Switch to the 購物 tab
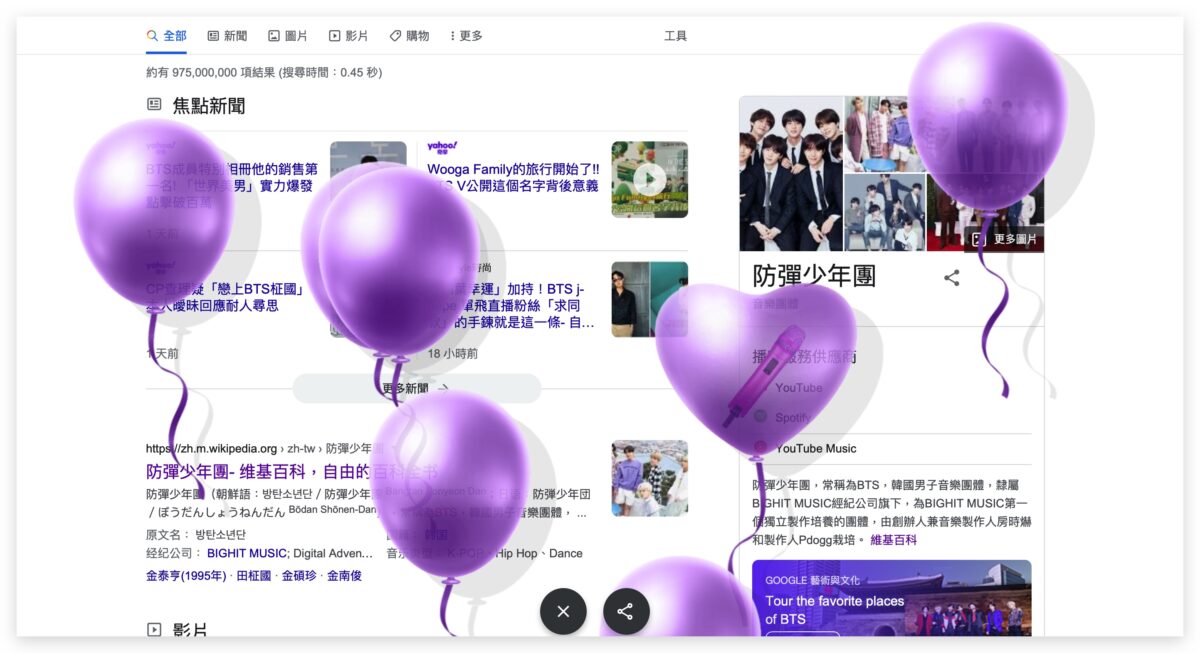 (409, 36)
